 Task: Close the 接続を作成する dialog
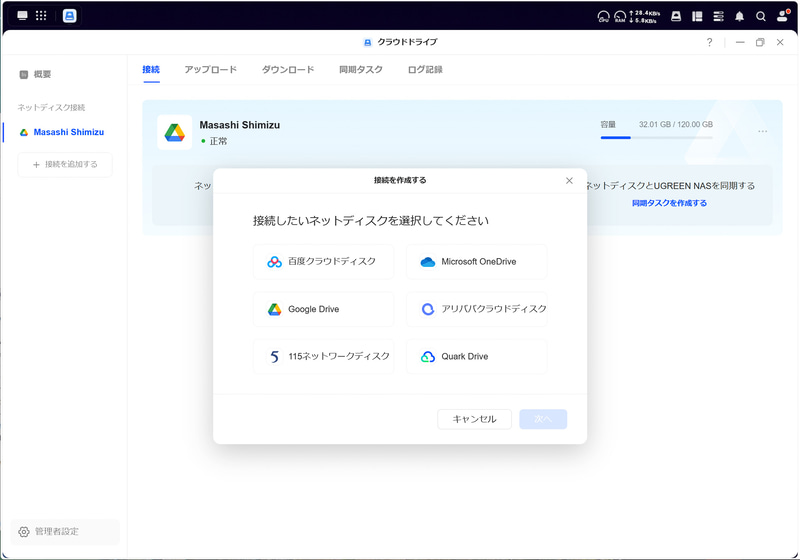pyautogui.click(x=569, y=181)
